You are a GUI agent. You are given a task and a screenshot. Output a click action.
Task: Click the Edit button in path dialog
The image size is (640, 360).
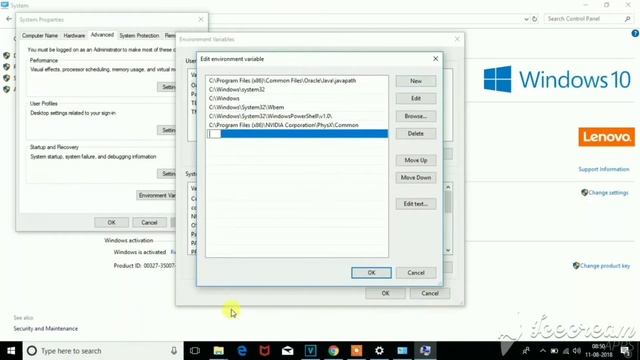pos(416,98)
